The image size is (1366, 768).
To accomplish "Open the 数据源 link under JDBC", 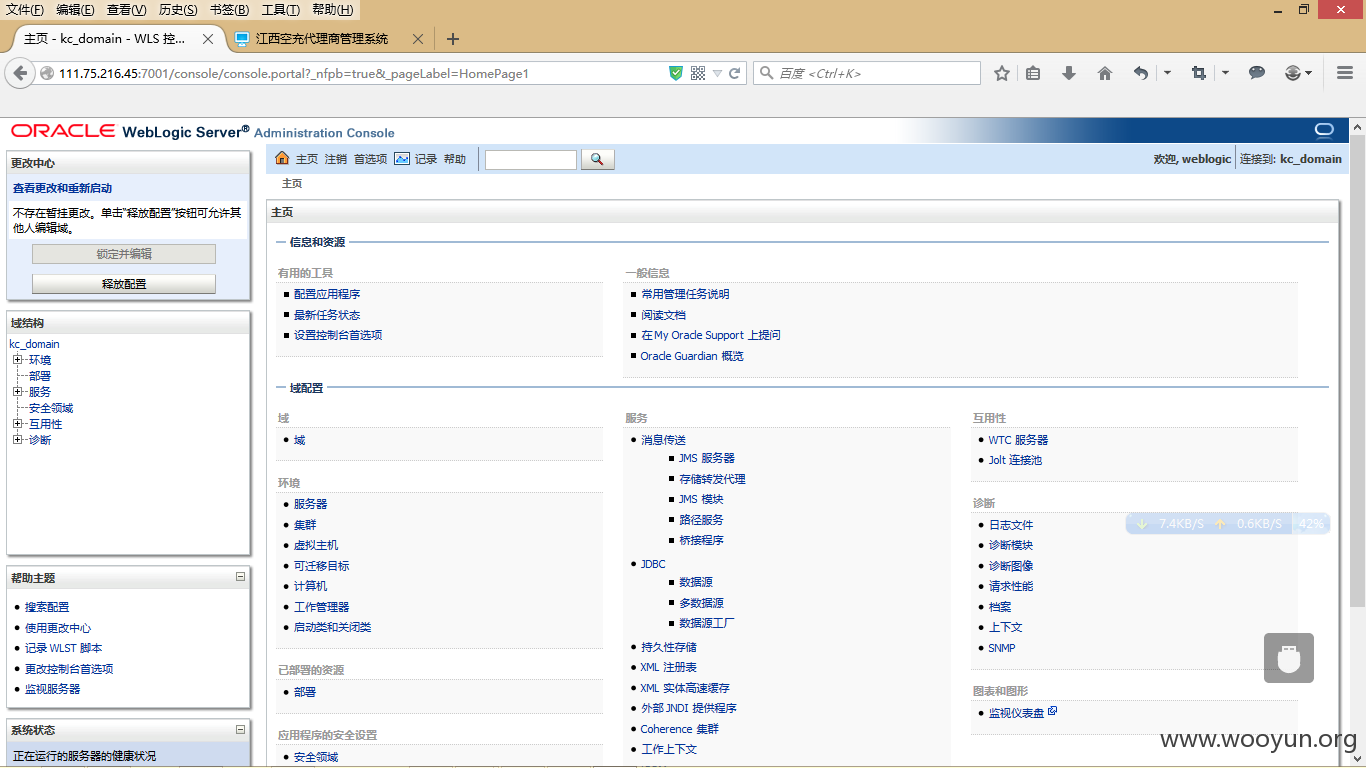I will (696, 582).
